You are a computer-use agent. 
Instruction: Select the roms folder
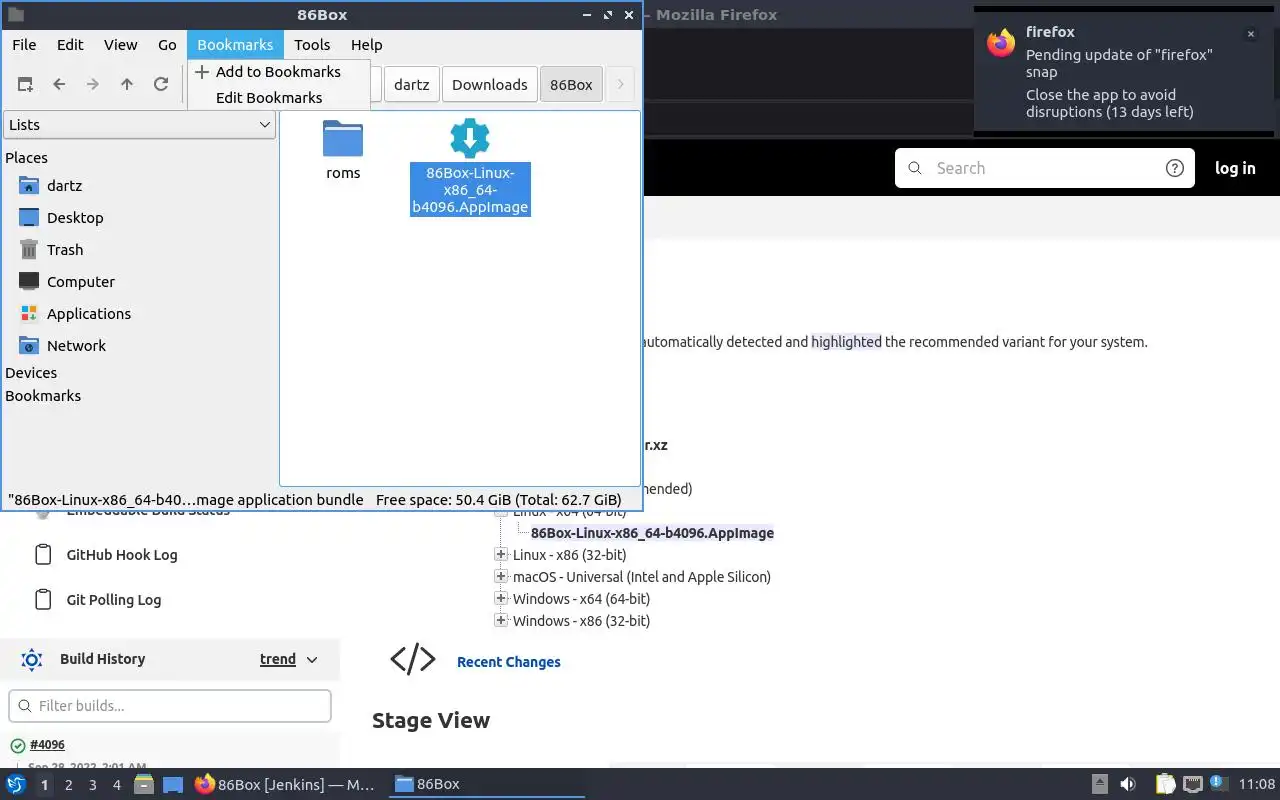coord(343,151)
